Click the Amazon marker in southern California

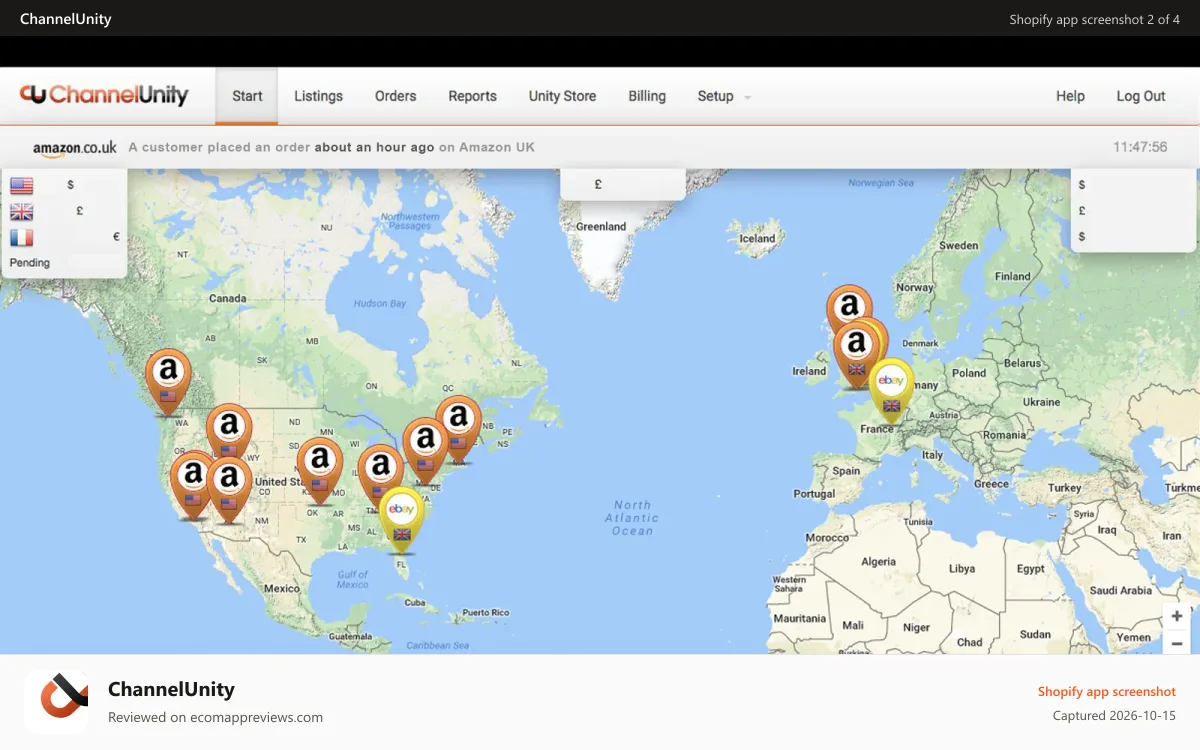[229, 490]
